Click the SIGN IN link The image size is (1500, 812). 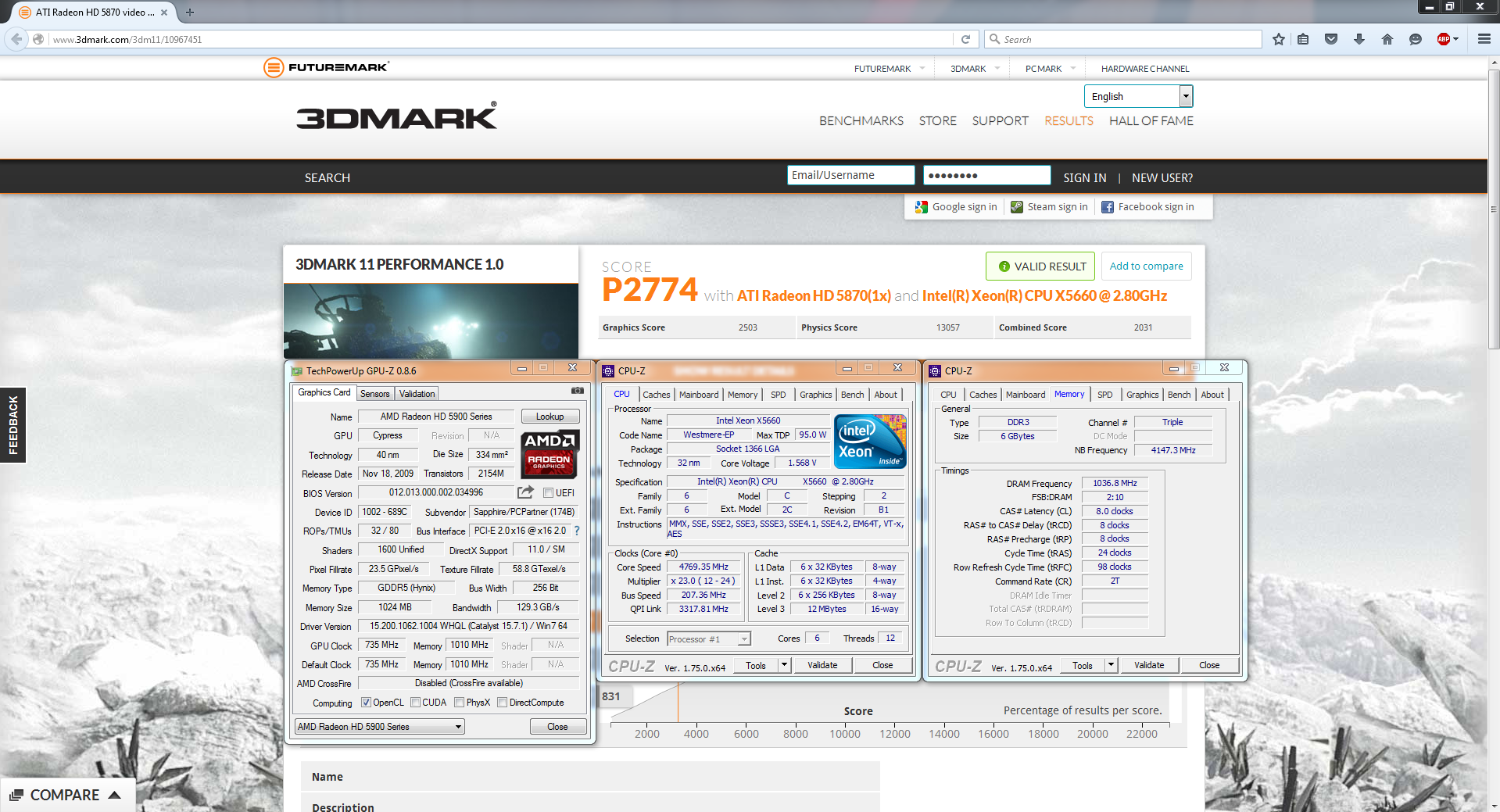pyautogui.click(x=1085, y=178)
